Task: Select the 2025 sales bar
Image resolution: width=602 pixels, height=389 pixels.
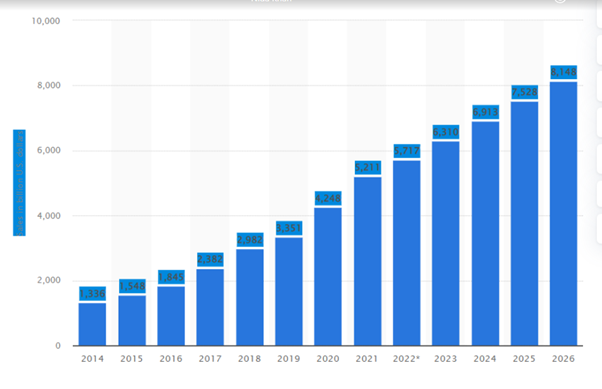Action: pyautogui.click(x=524, y=223)
